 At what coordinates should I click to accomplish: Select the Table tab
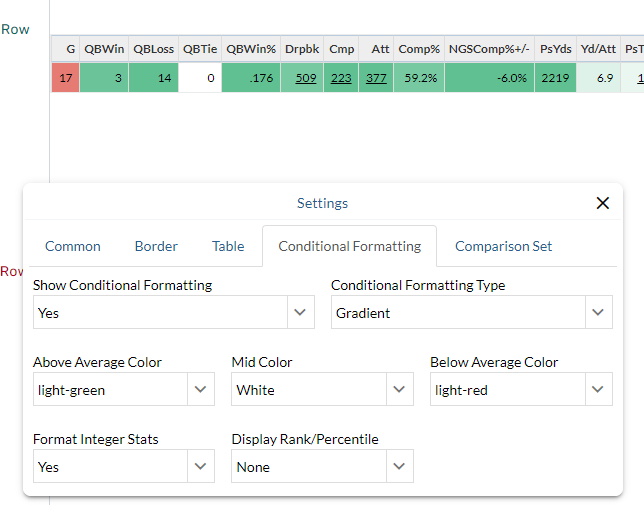click(x=228, y=246)
